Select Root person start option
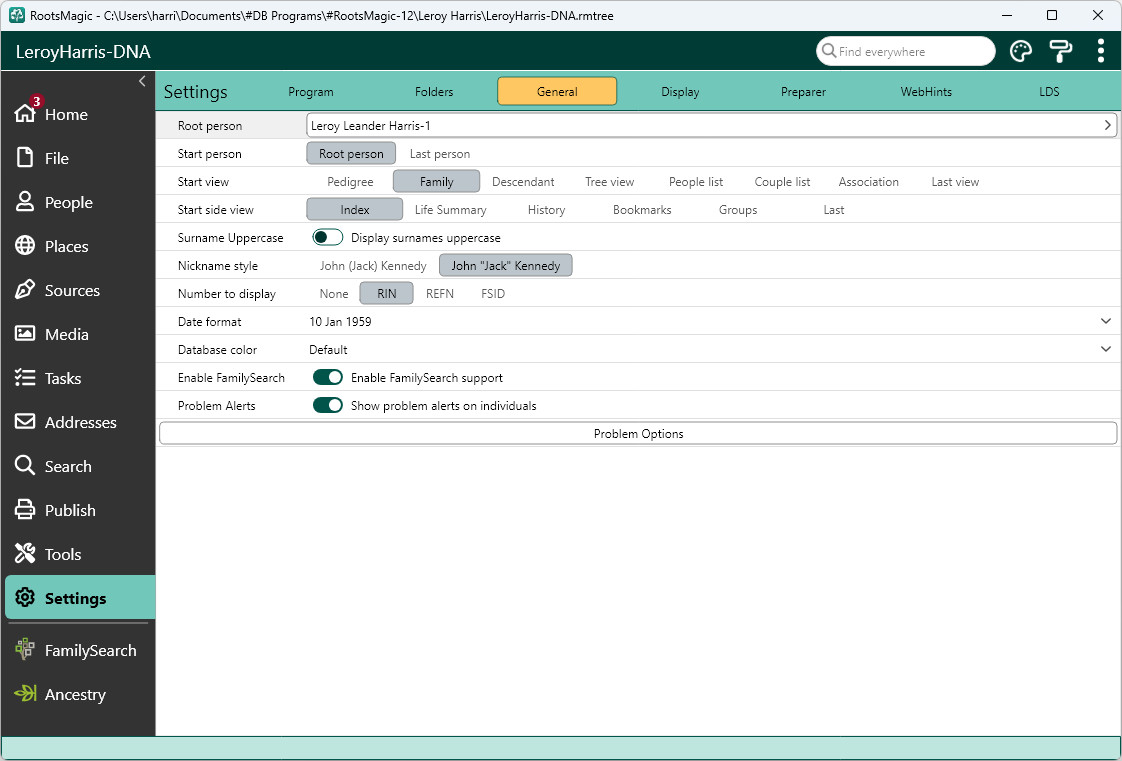This screenshot has width=1122, height=761. (x=351, y=154)
